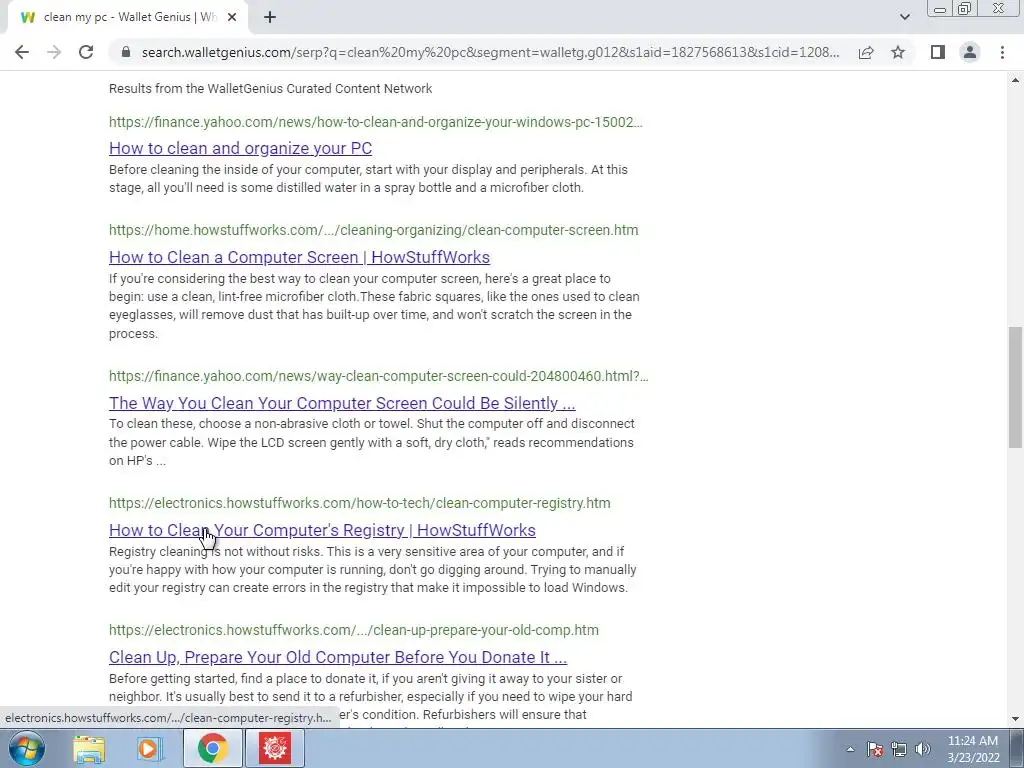Click the home.howstuffworks.com clean-computer-screen URL text

(x=374, y=230)
